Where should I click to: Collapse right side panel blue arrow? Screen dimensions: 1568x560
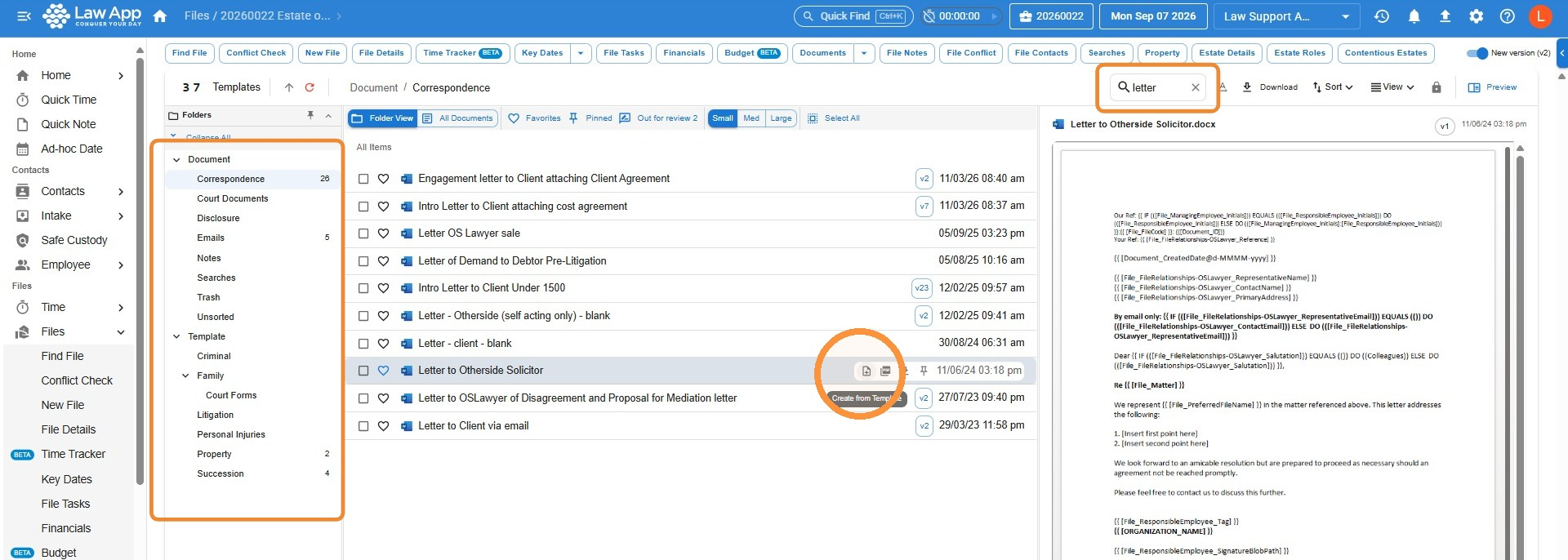click(1561, 52)
